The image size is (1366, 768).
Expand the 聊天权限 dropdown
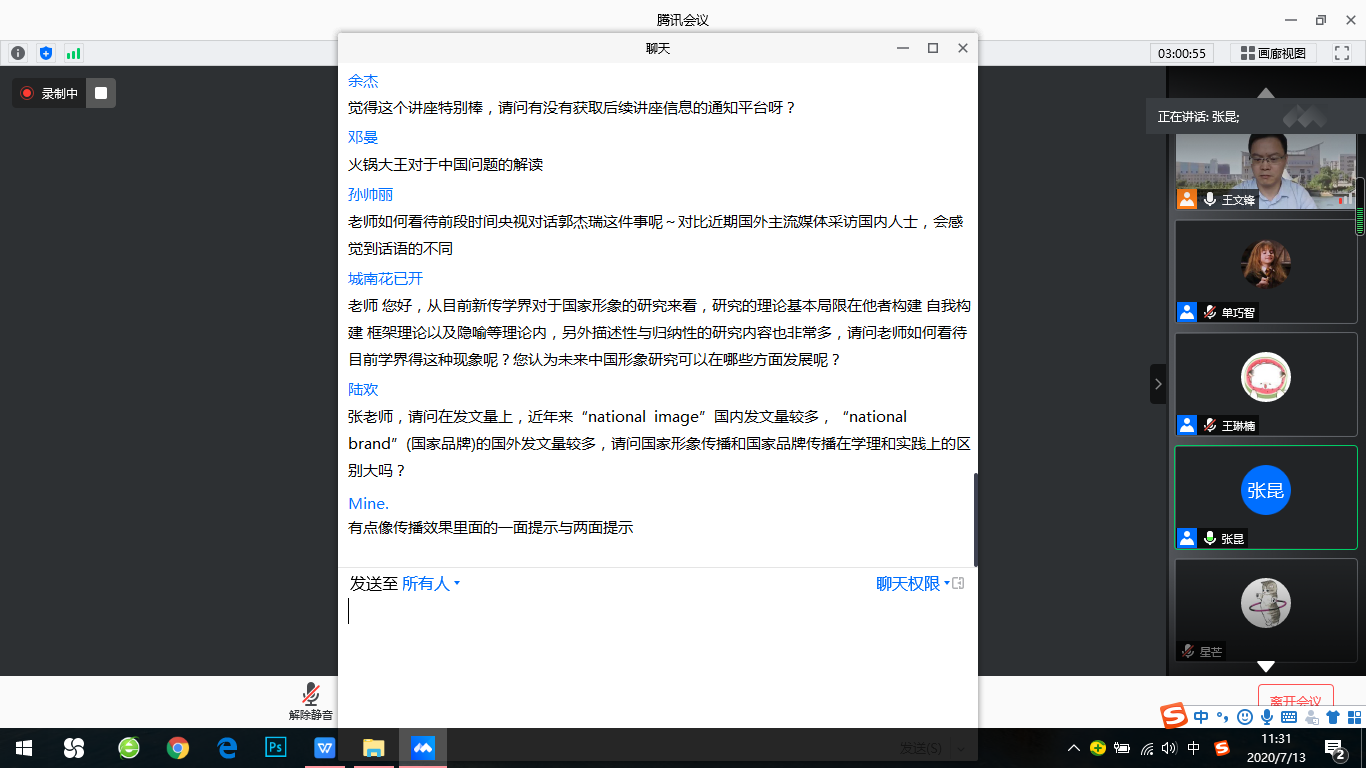point(912,583)
